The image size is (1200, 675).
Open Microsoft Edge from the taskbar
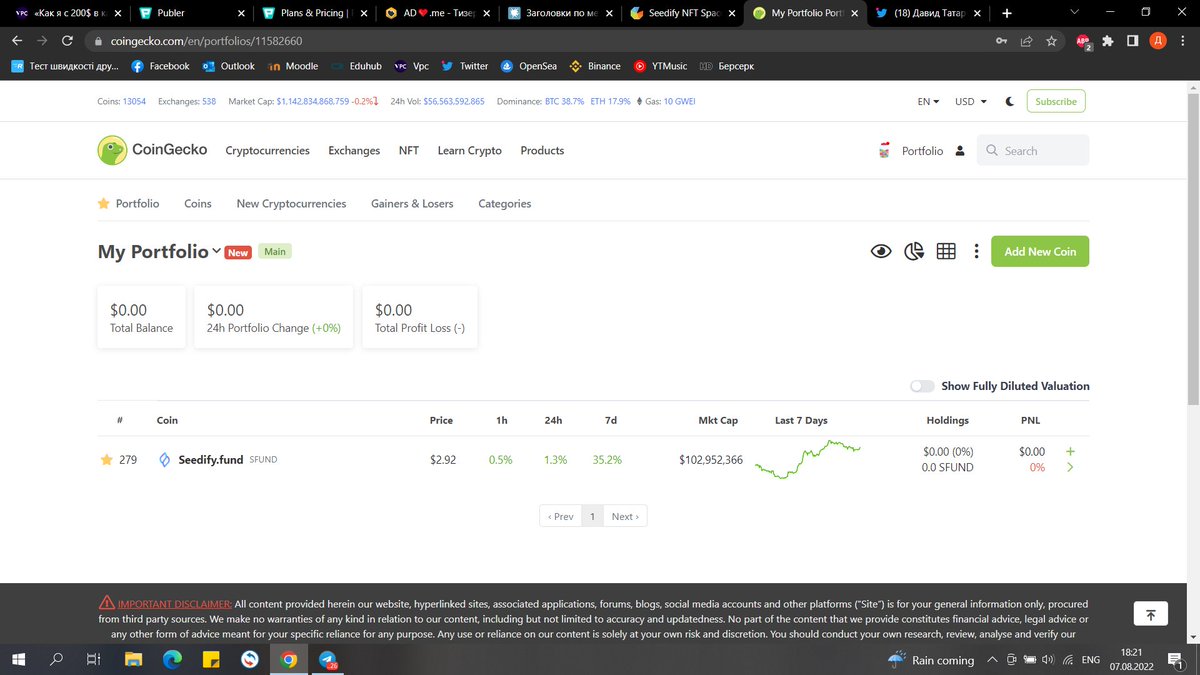pyautogui.click(x=172, y=659)
